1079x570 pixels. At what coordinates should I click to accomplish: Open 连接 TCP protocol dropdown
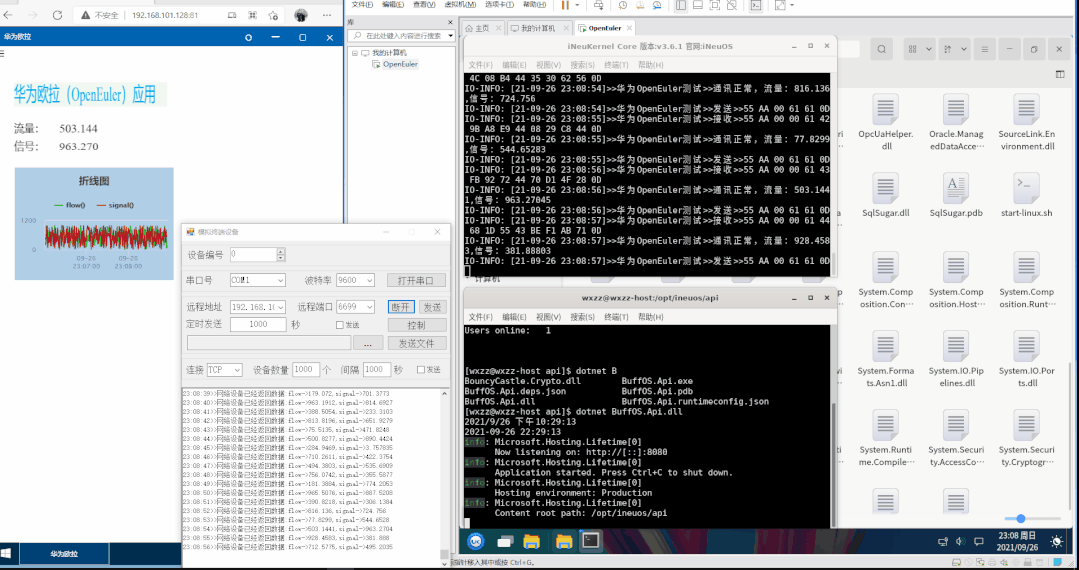coord(237,370)
